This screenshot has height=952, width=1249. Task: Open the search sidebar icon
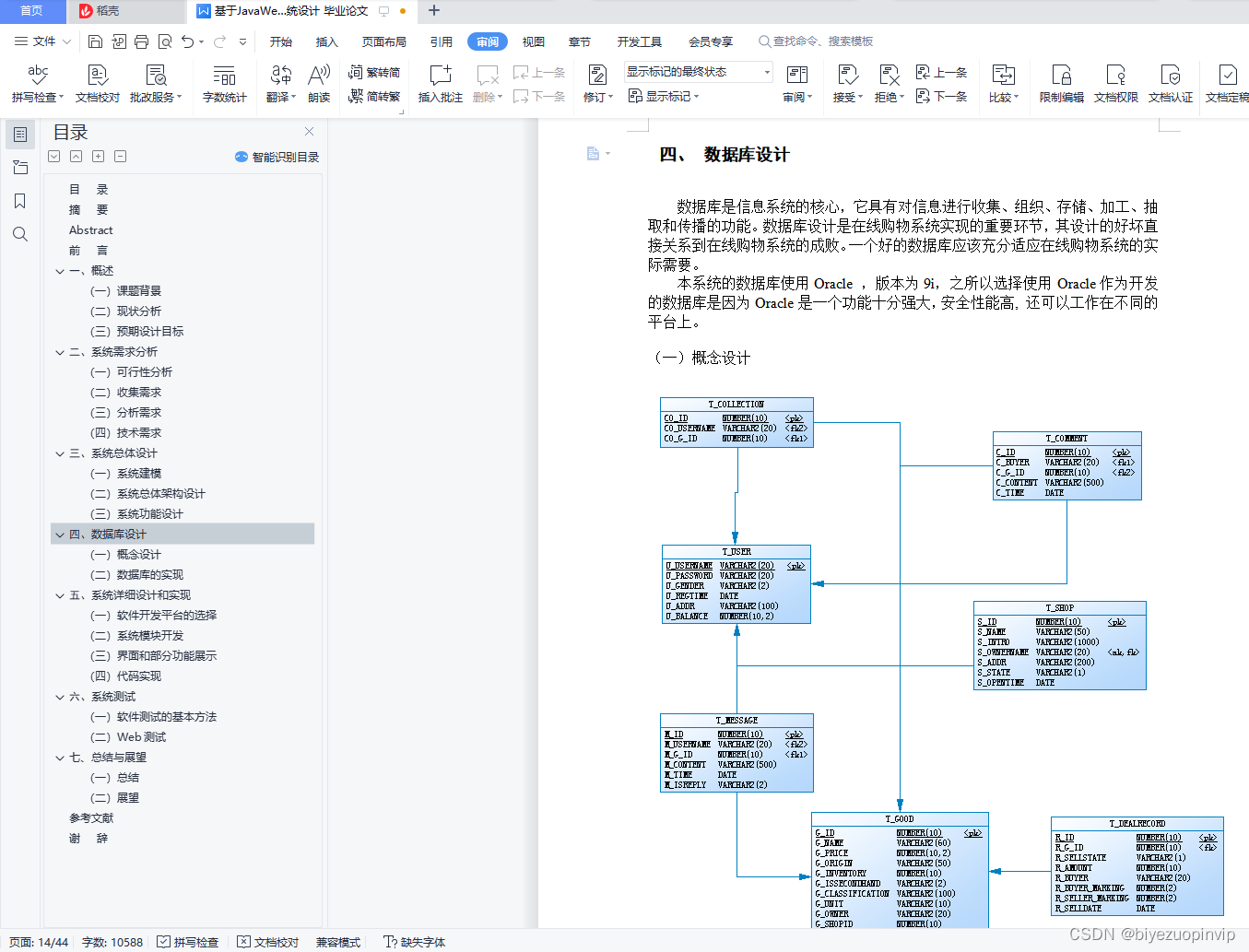[x=20, y=234]
